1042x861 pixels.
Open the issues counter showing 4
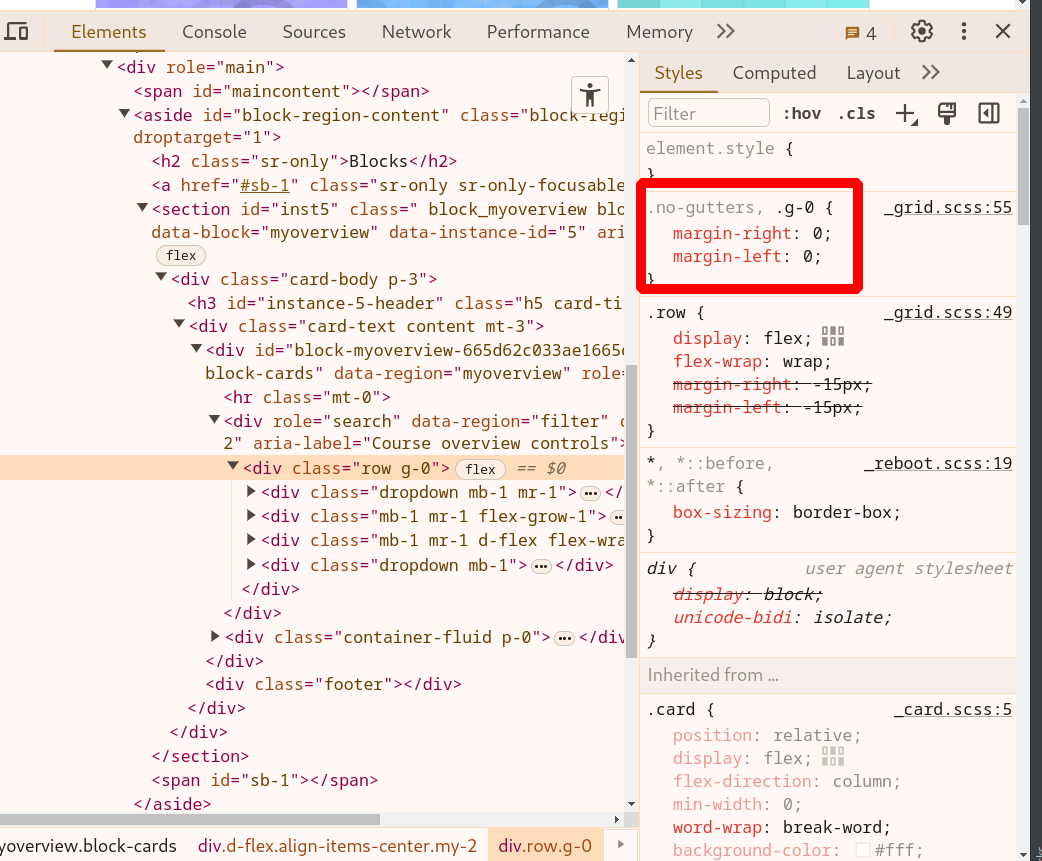pyautogui.click(x=861, y=33)
